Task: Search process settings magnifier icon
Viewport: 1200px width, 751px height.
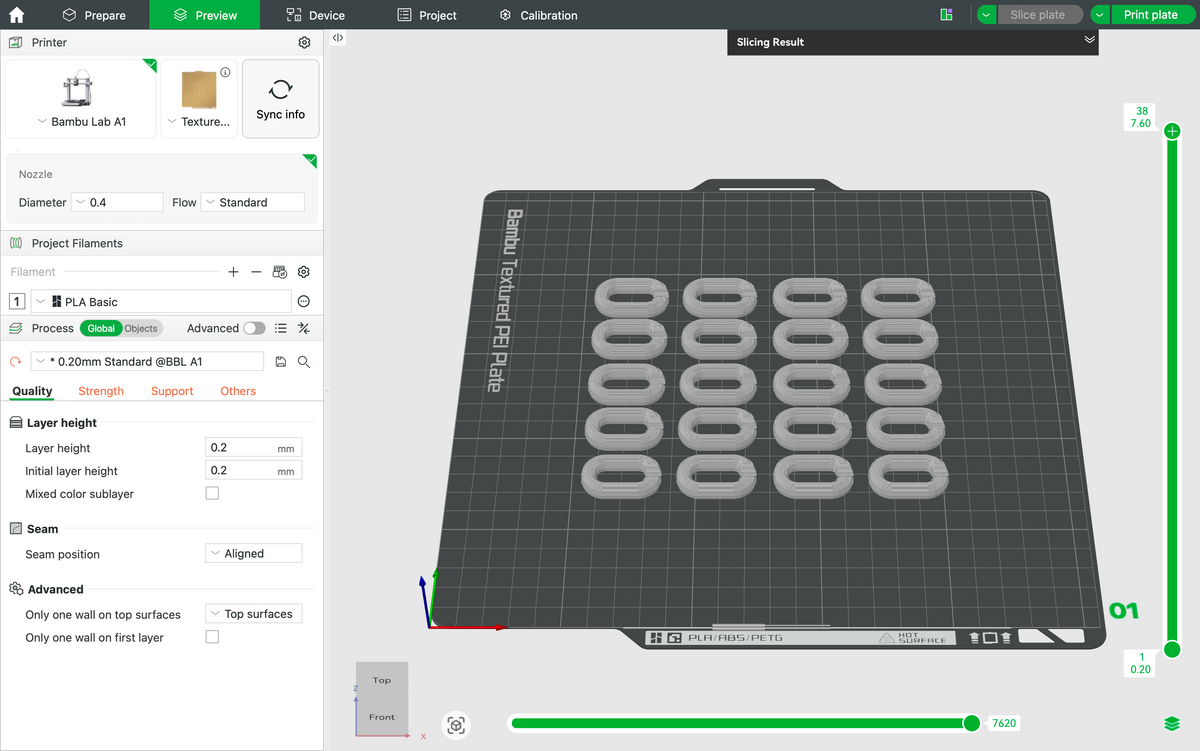Action: pyautogui.click(x=304, y=362)
